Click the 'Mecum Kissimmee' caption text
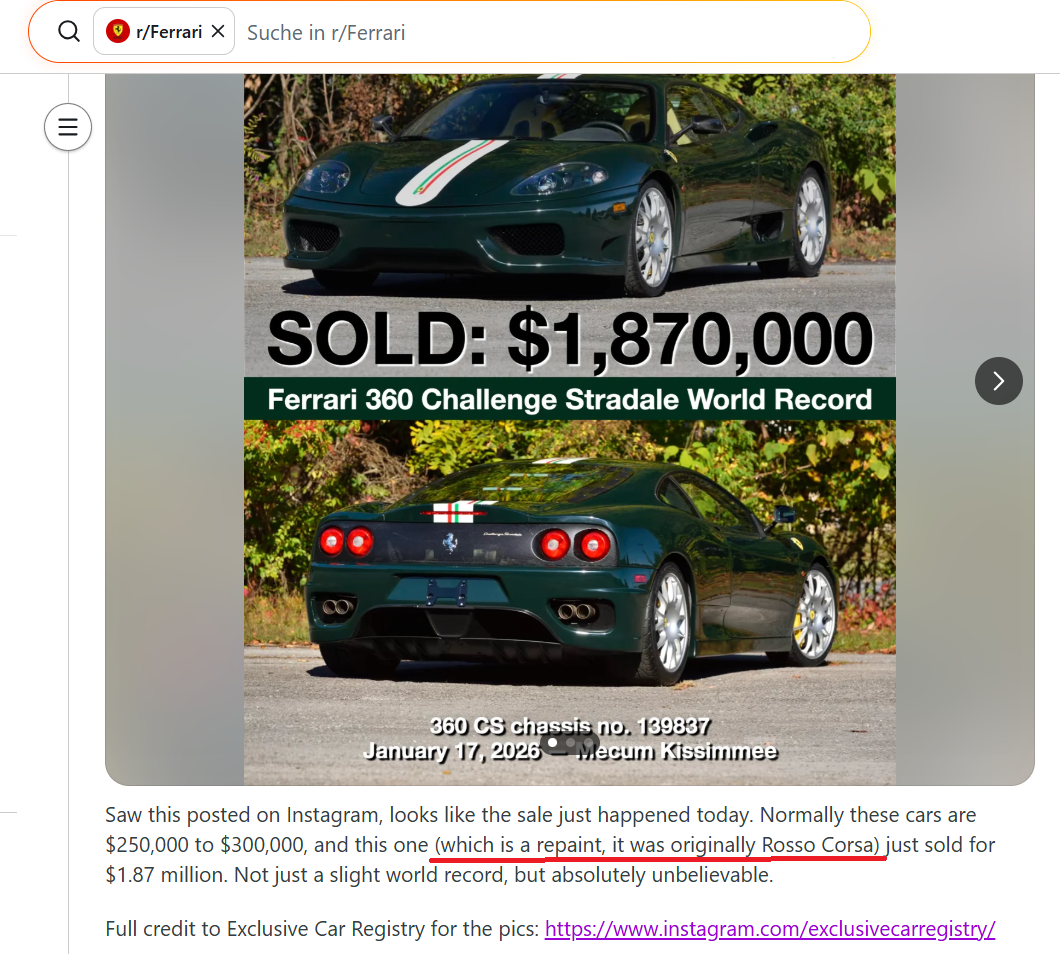The width and height of the screenshot is (1060, 954). point(677,751)
